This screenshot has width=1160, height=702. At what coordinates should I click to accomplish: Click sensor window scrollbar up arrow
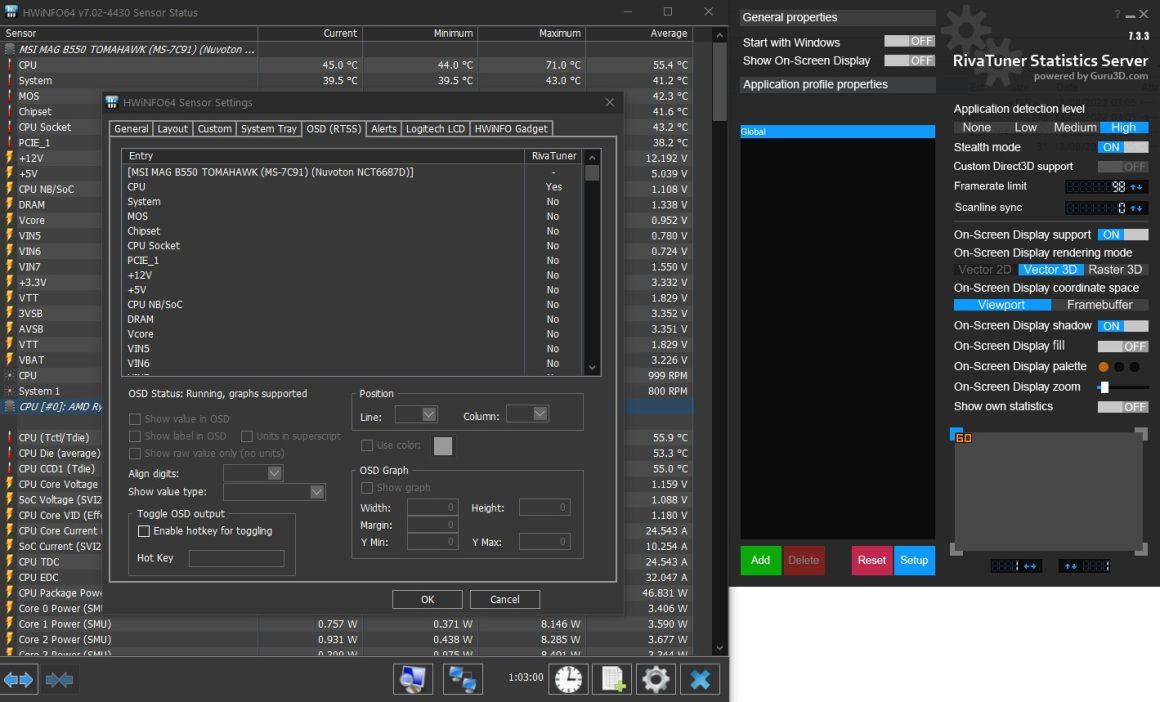coord(720,35)
